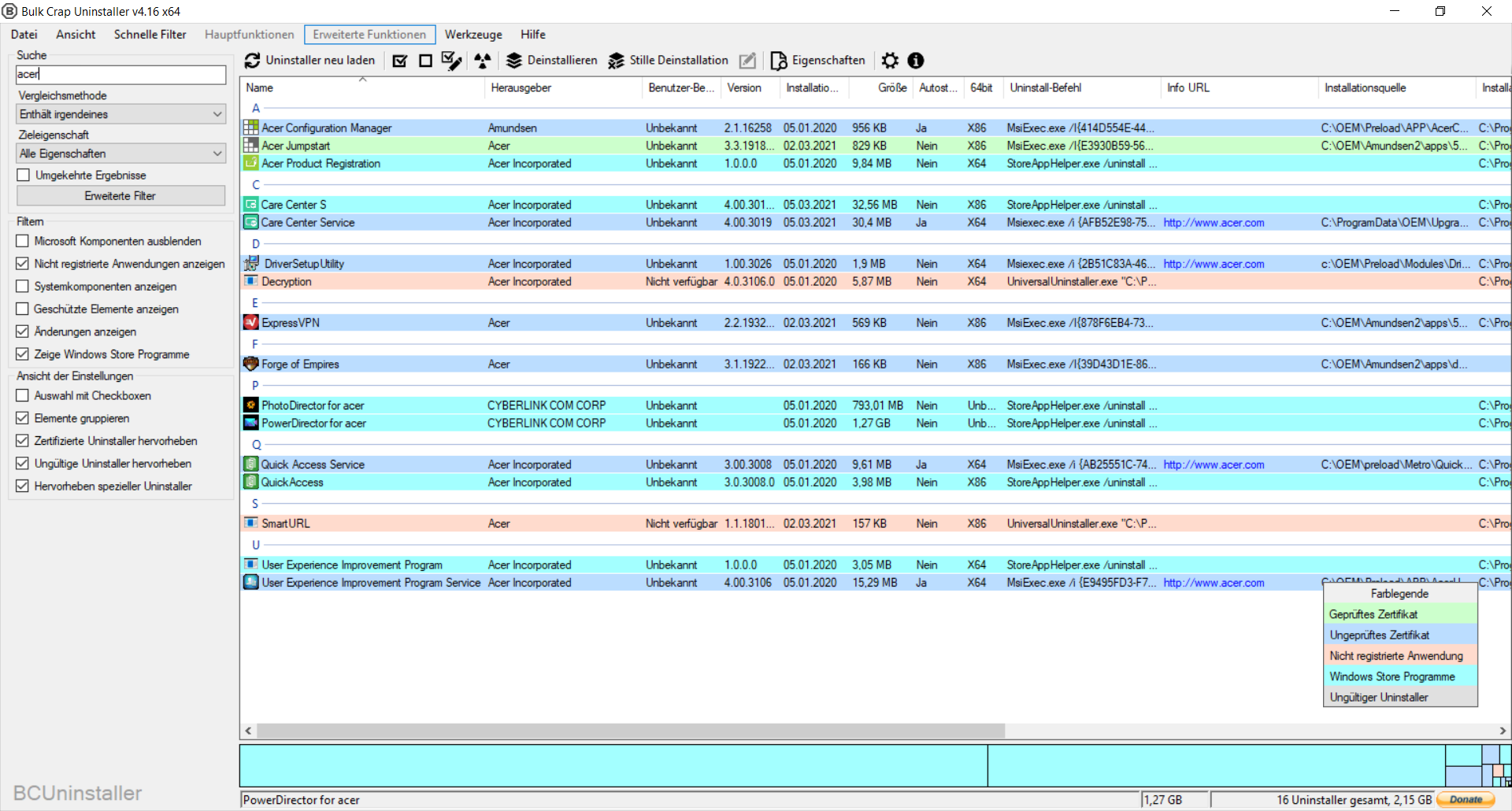The image size is (1512, 811).
Task: Open Eigenschaften from the toolbar
Action: click(x=817, y=61)
